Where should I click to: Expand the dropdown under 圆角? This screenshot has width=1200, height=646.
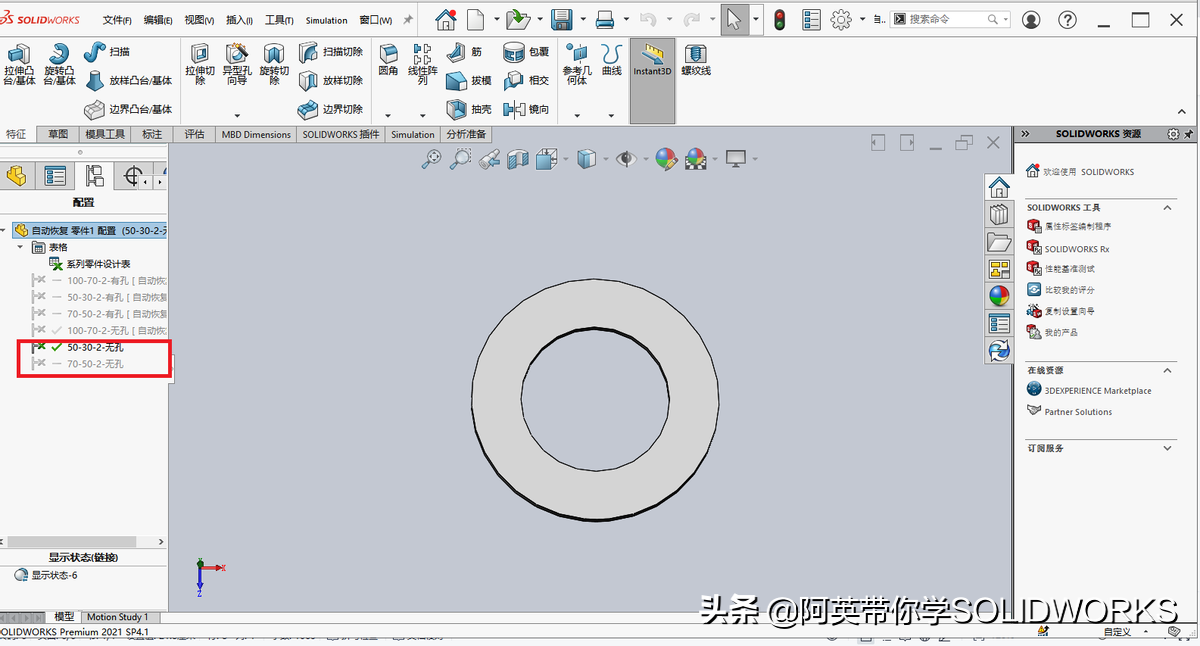pos(388,116)
